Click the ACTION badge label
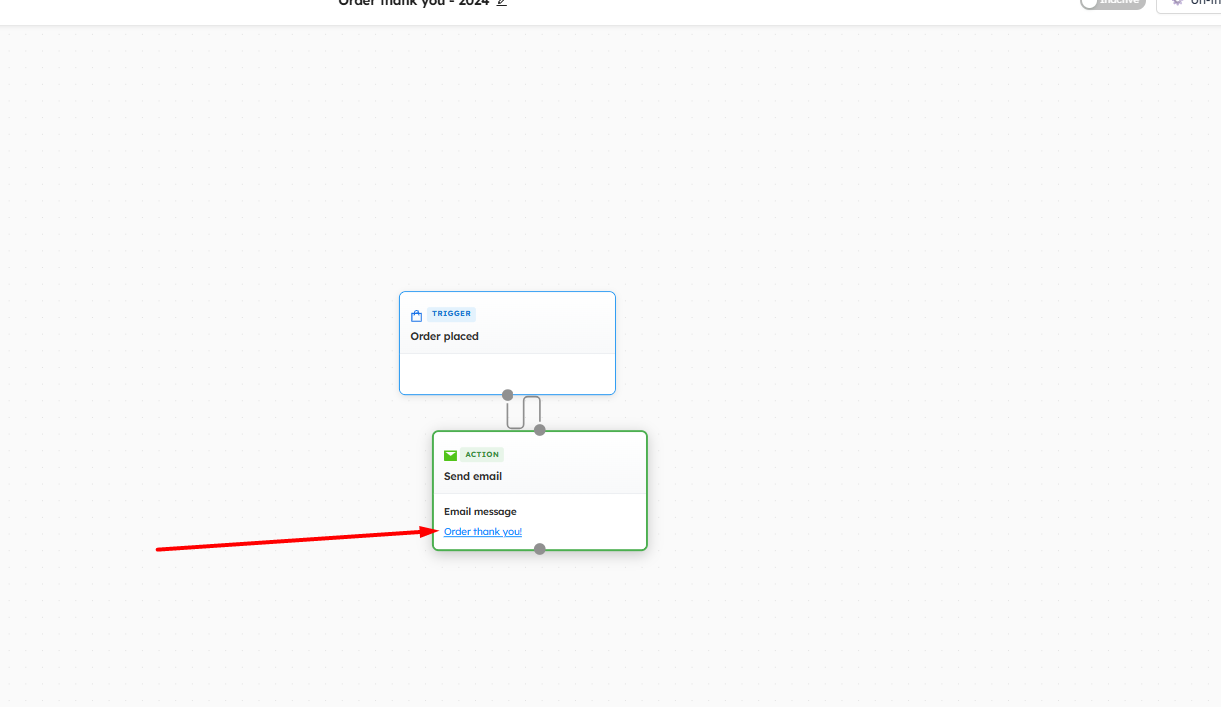The height and width of the screenshot is (707, 1221). click(482, 455)
